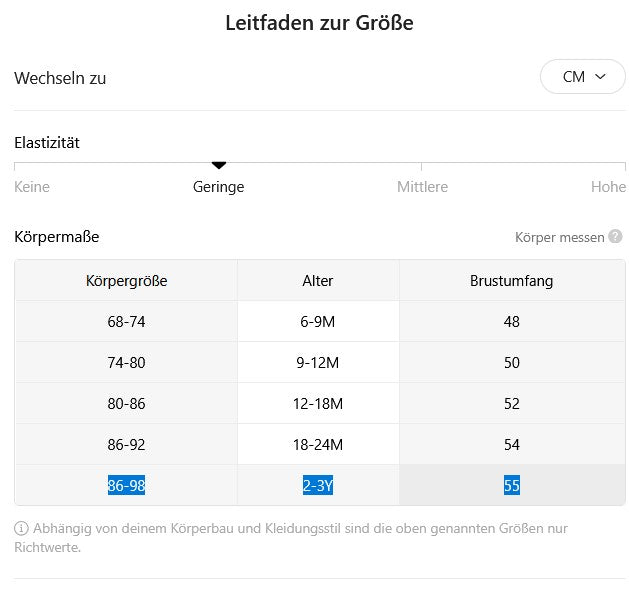Viewport: 629px width, 594px height.
Task: Select the Geringe elasticity label
Action: 219,187
